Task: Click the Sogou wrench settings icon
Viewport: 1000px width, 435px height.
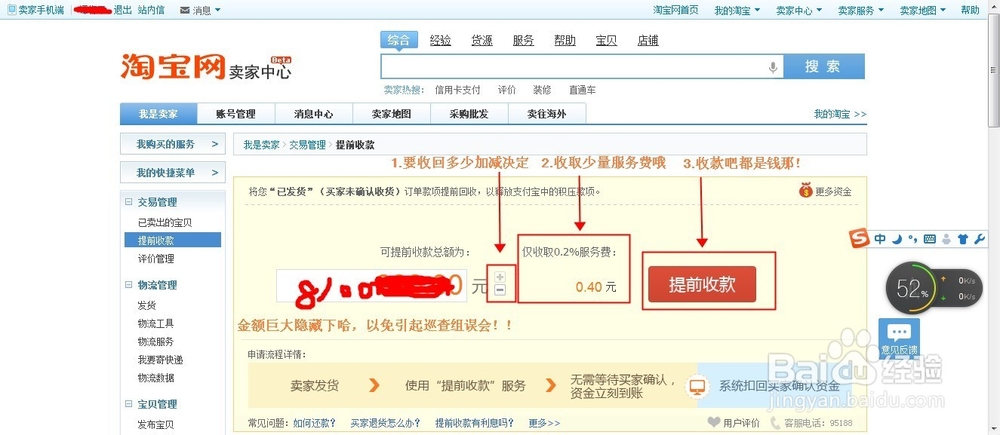Action: pos(980,239)
